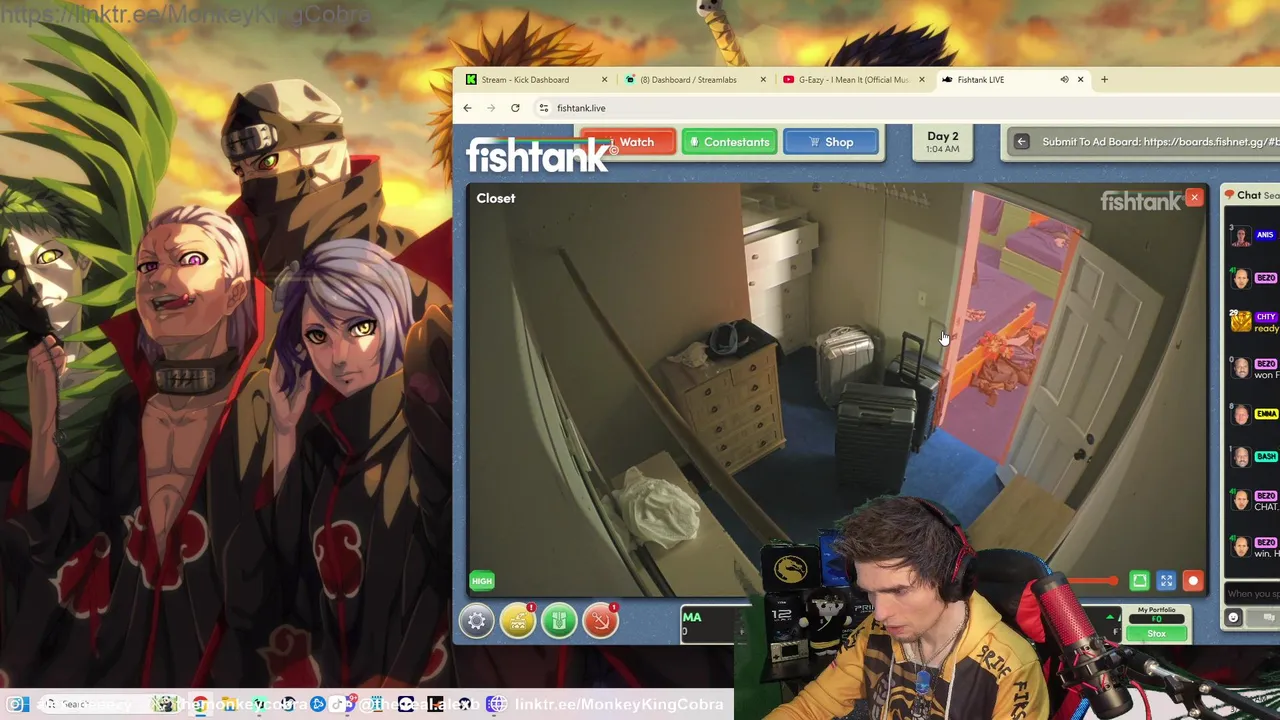This screenshot has width=1280, height=720.
Task: Open the fishtank settings gear icon
Action: pos(477,621)
